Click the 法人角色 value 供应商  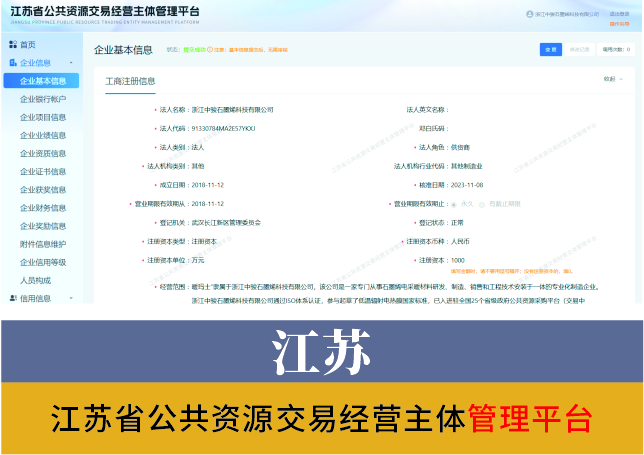460,147
